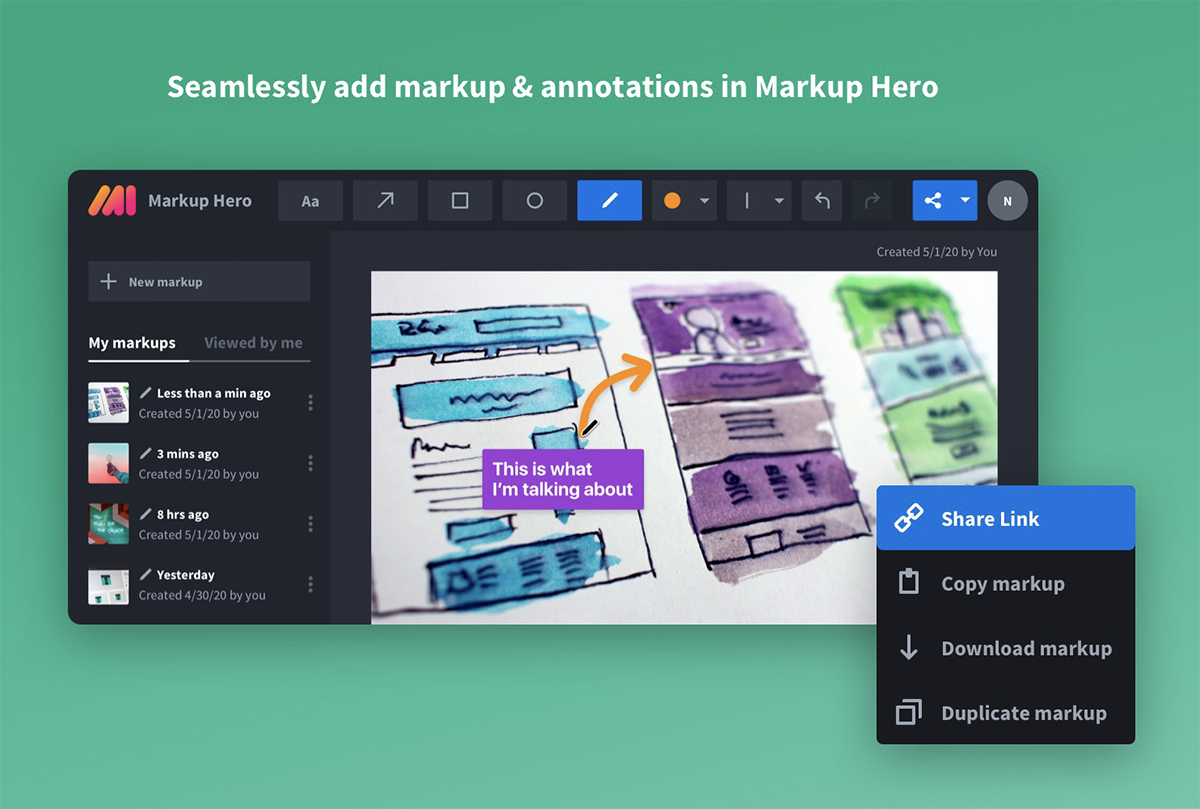Select the Yesterday markup title
The image size is (1200, 809).
[x=186, y=575]
